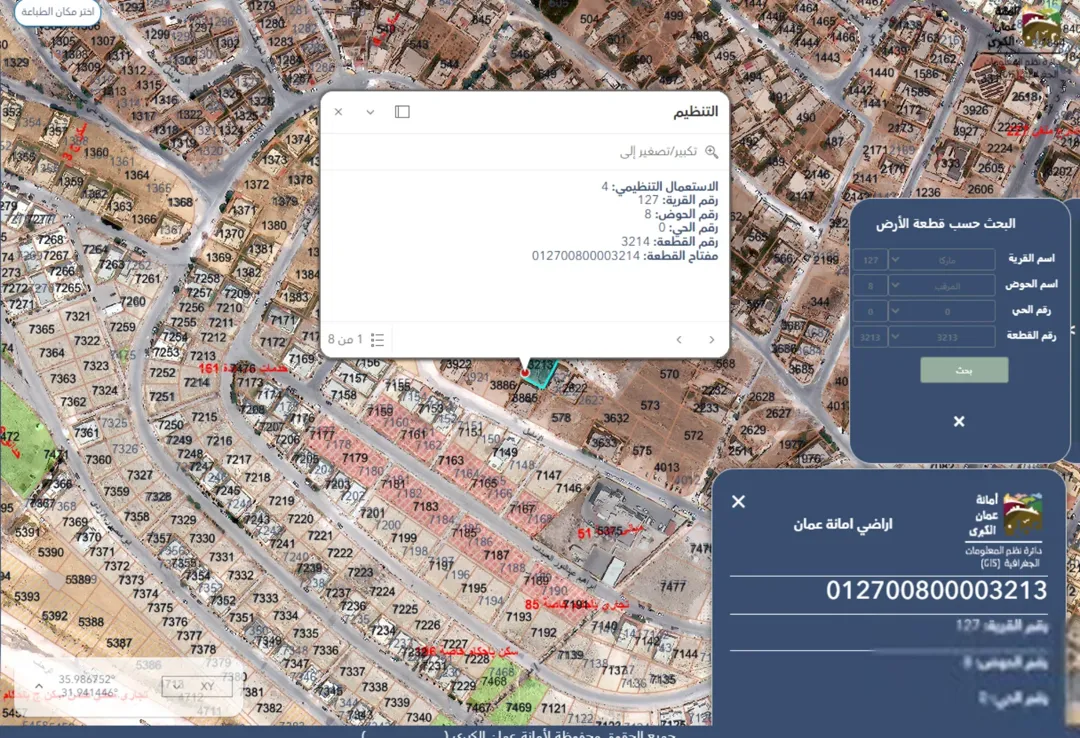Click the تكبير/تصغير إلى zoom icon
The image size is (1080, 738).
coord(712,152)
